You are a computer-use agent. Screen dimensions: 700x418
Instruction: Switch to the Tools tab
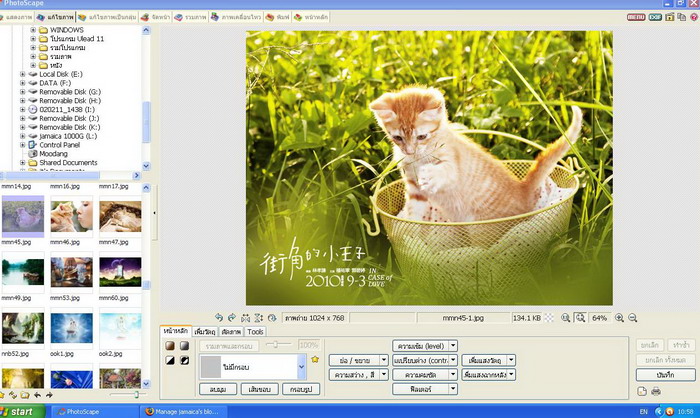pyautogui.click(x=255, y=331)
